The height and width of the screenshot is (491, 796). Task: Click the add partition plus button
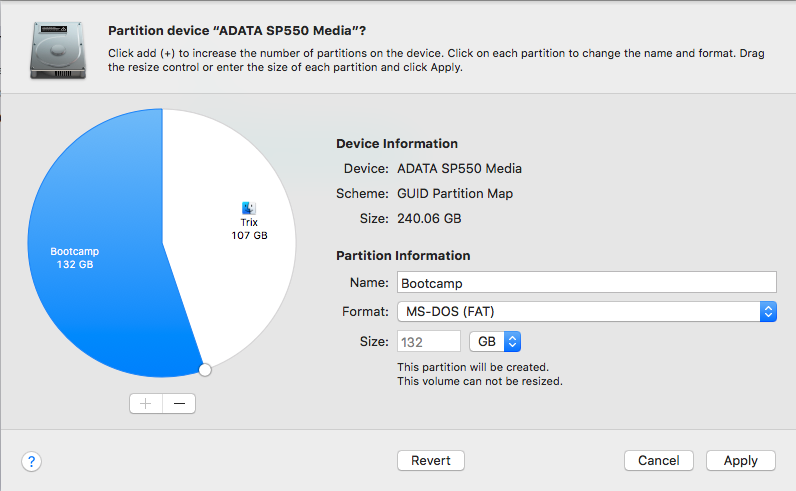[x=146, y=404]
